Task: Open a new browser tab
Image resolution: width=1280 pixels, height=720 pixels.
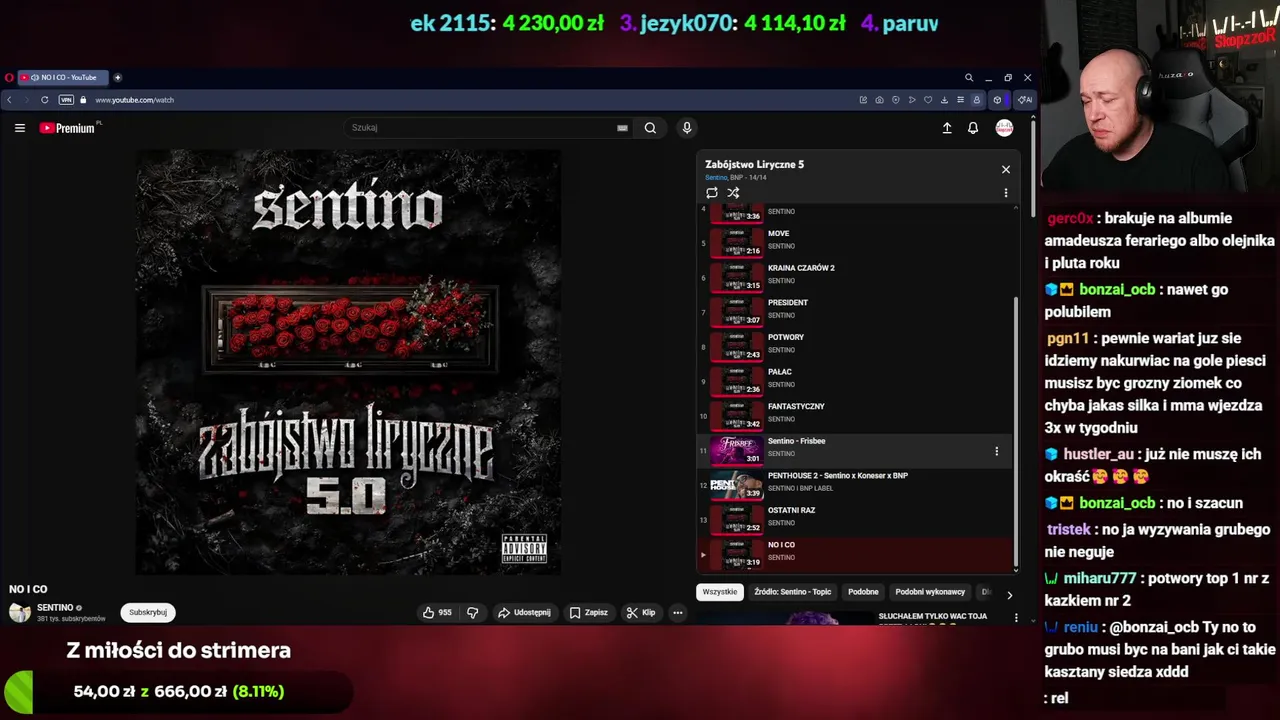Action: 117,77
